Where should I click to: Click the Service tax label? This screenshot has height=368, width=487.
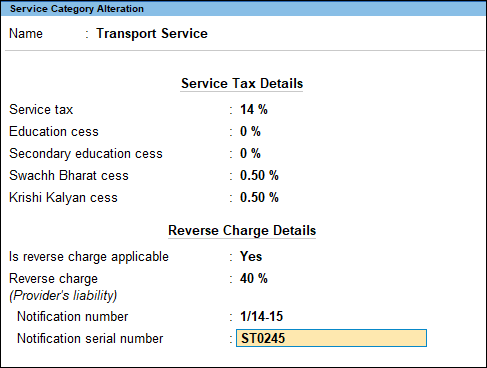41,110
